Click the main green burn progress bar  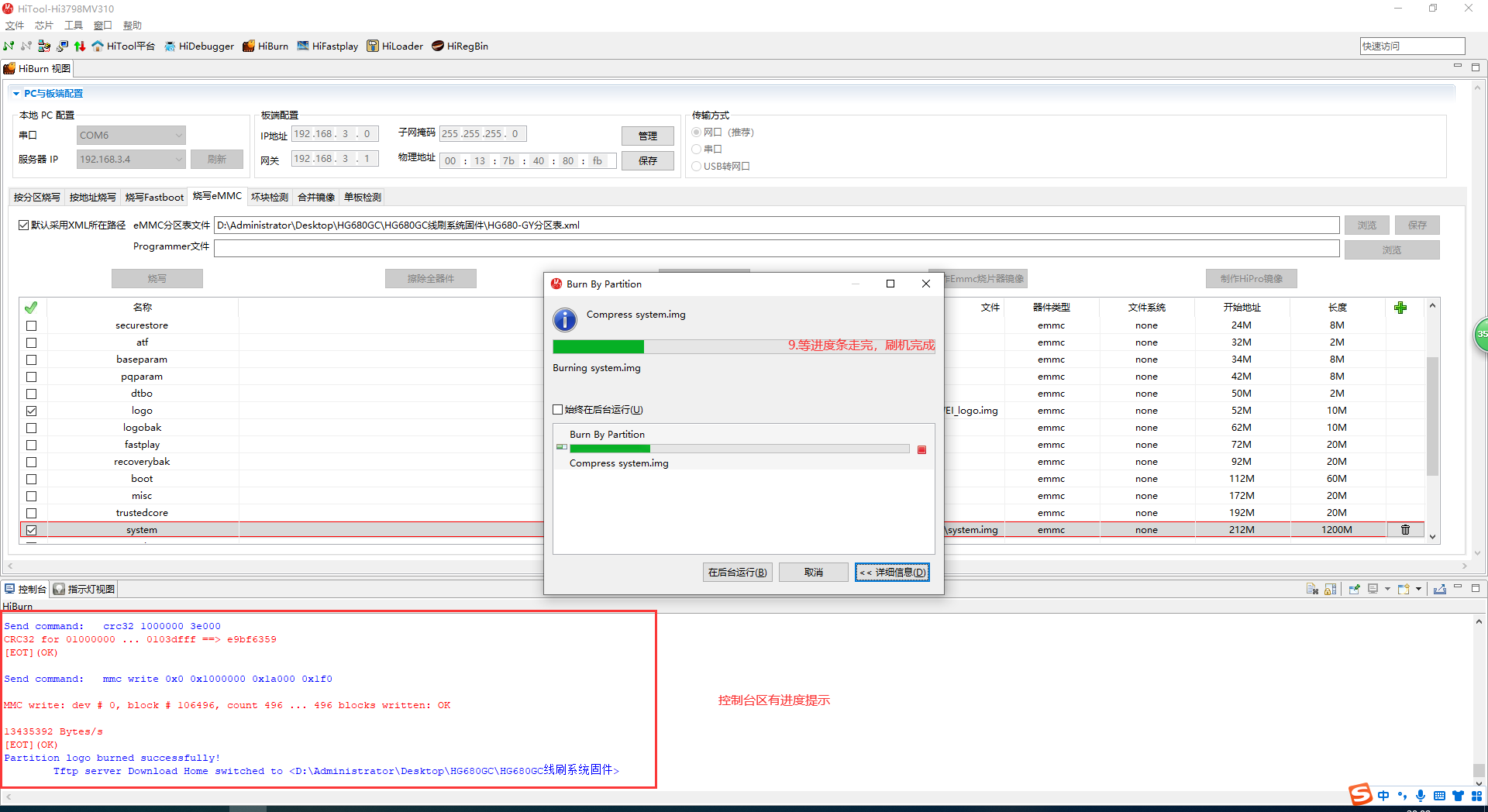(x=744, y=346)
